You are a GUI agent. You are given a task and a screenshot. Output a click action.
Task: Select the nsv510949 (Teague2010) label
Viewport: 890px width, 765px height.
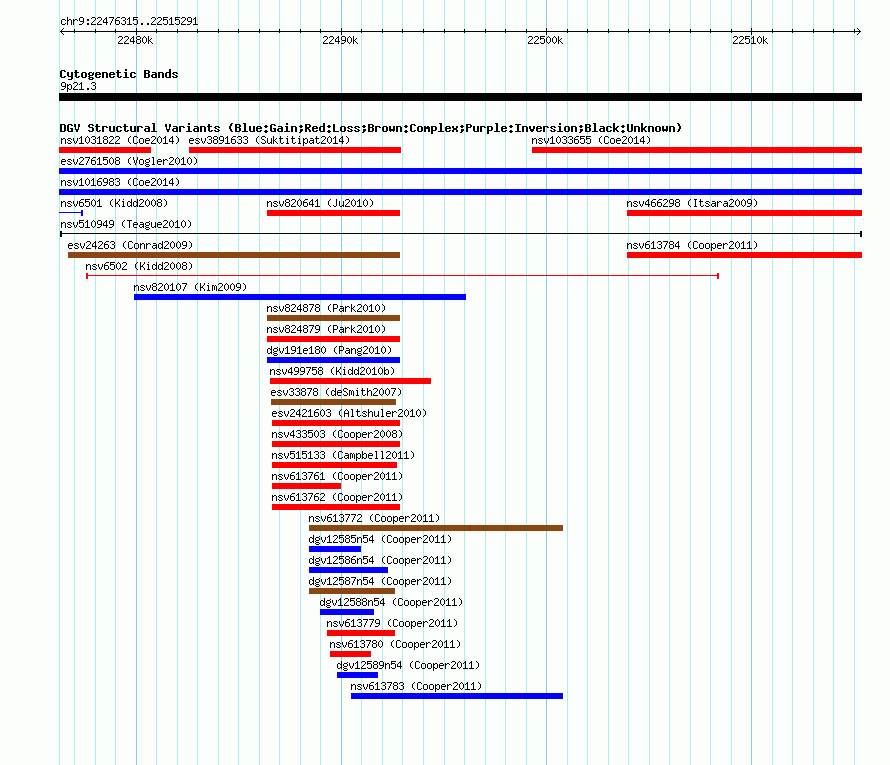(x=126, y=224)
